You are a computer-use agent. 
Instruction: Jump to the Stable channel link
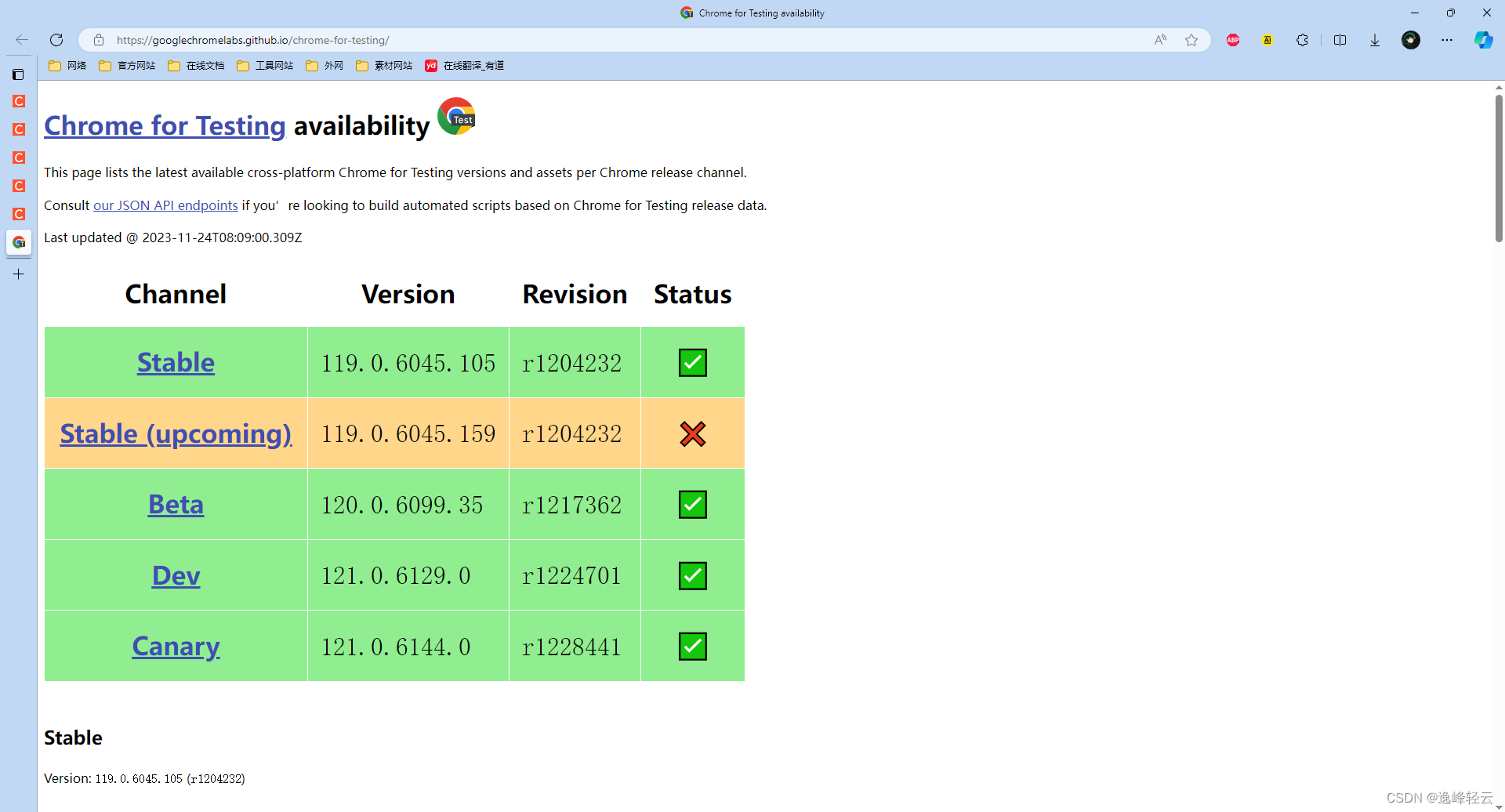click(x=176, y=362)
